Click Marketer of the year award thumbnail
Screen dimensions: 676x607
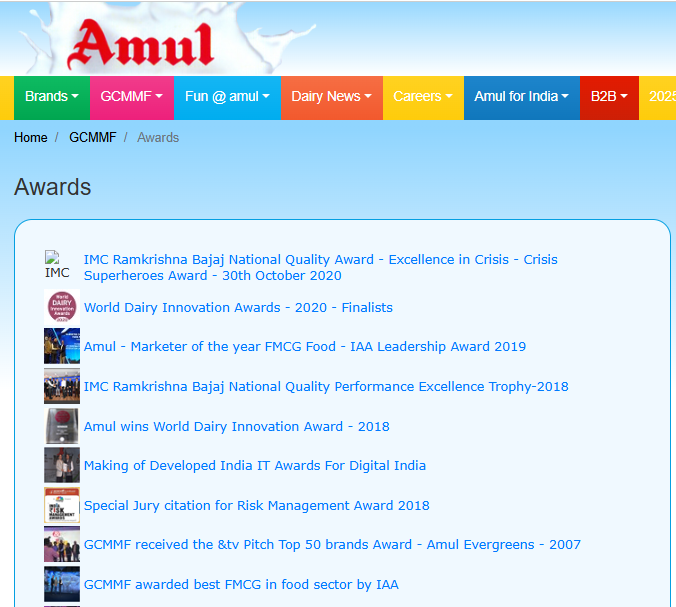[x=61, y=346]
